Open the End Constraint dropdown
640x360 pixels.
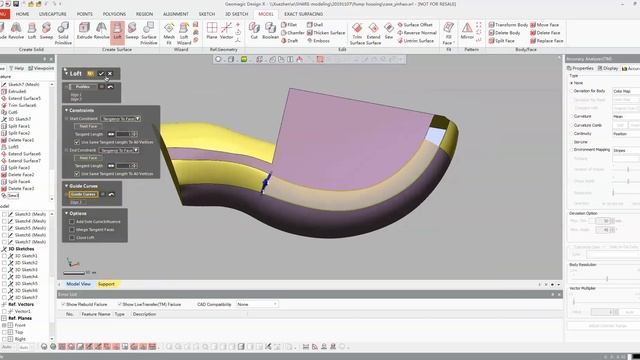click(119, 151)
